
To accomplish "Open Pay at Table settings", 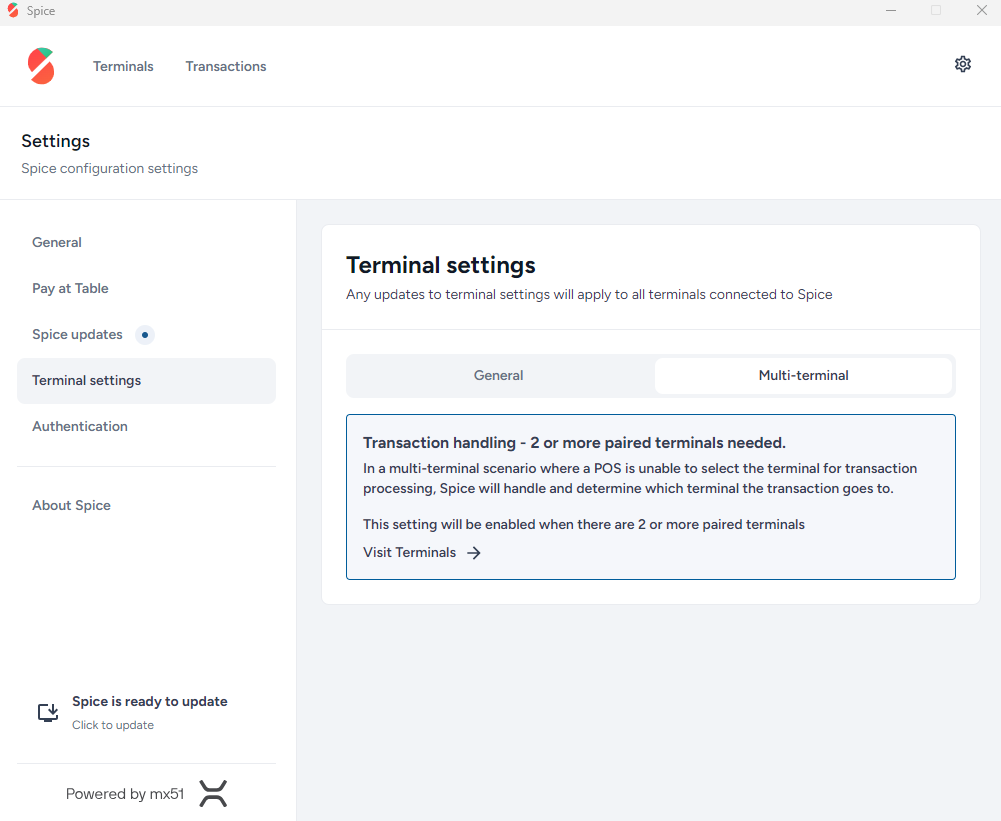I will coord(146,289).
